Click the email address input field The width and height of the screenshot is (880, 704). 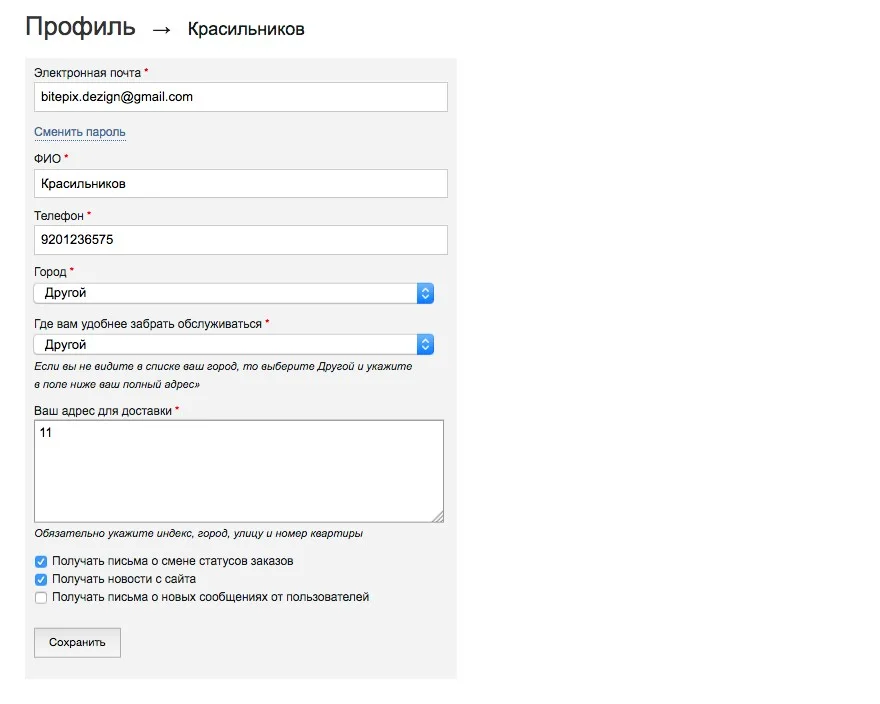pos(240,97)
